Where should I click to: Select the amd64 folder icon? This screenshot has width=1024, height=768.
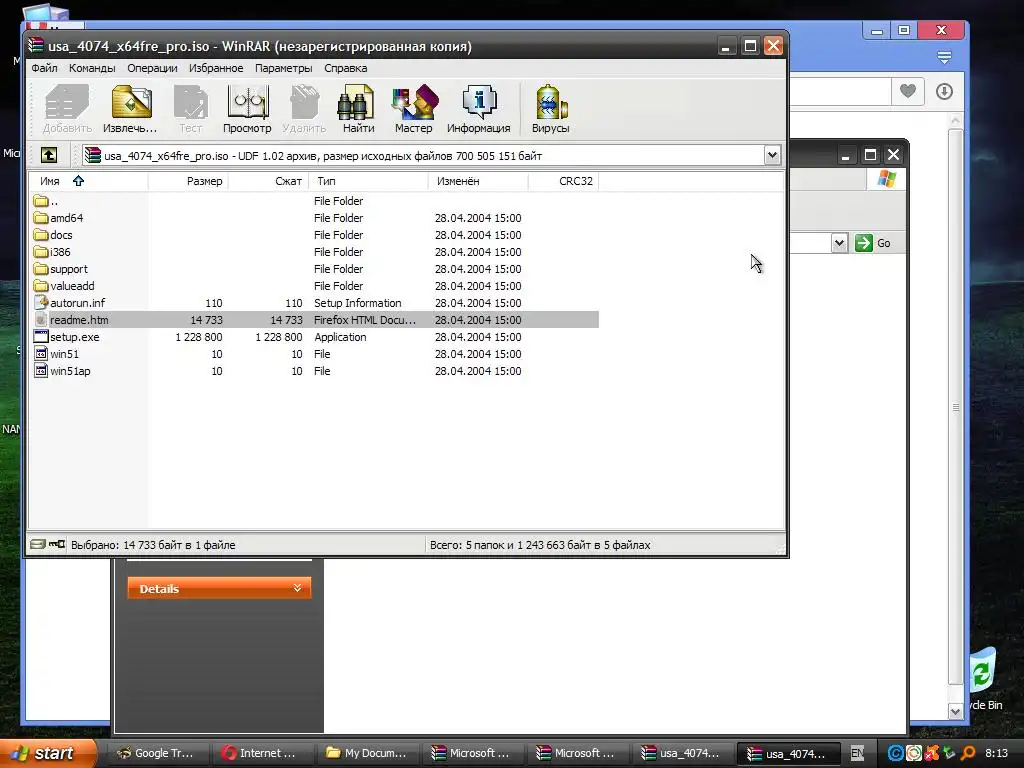tap(40, 217)
